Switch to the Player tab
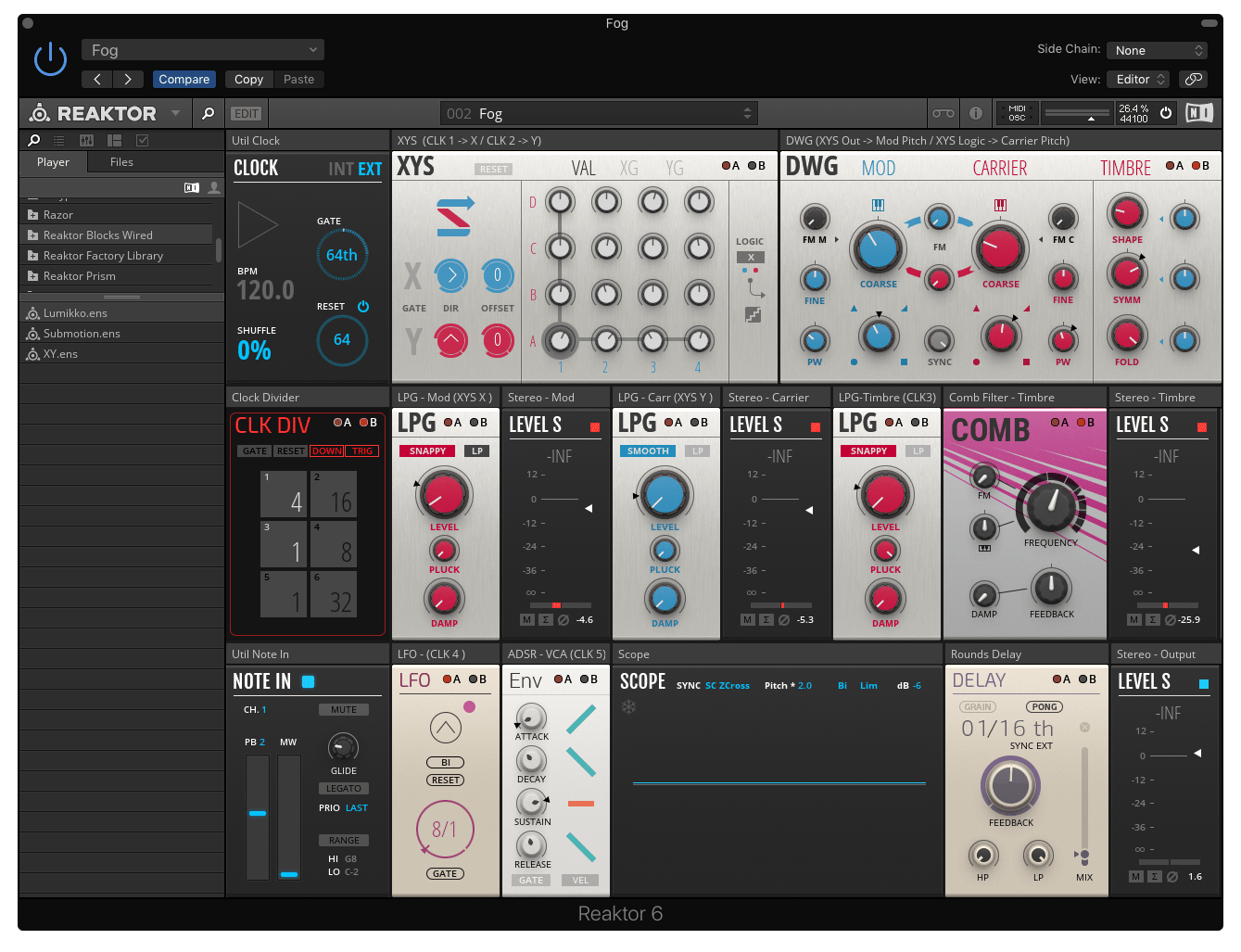This screenshot has height=952, width=1241. [x=53, y=162]
